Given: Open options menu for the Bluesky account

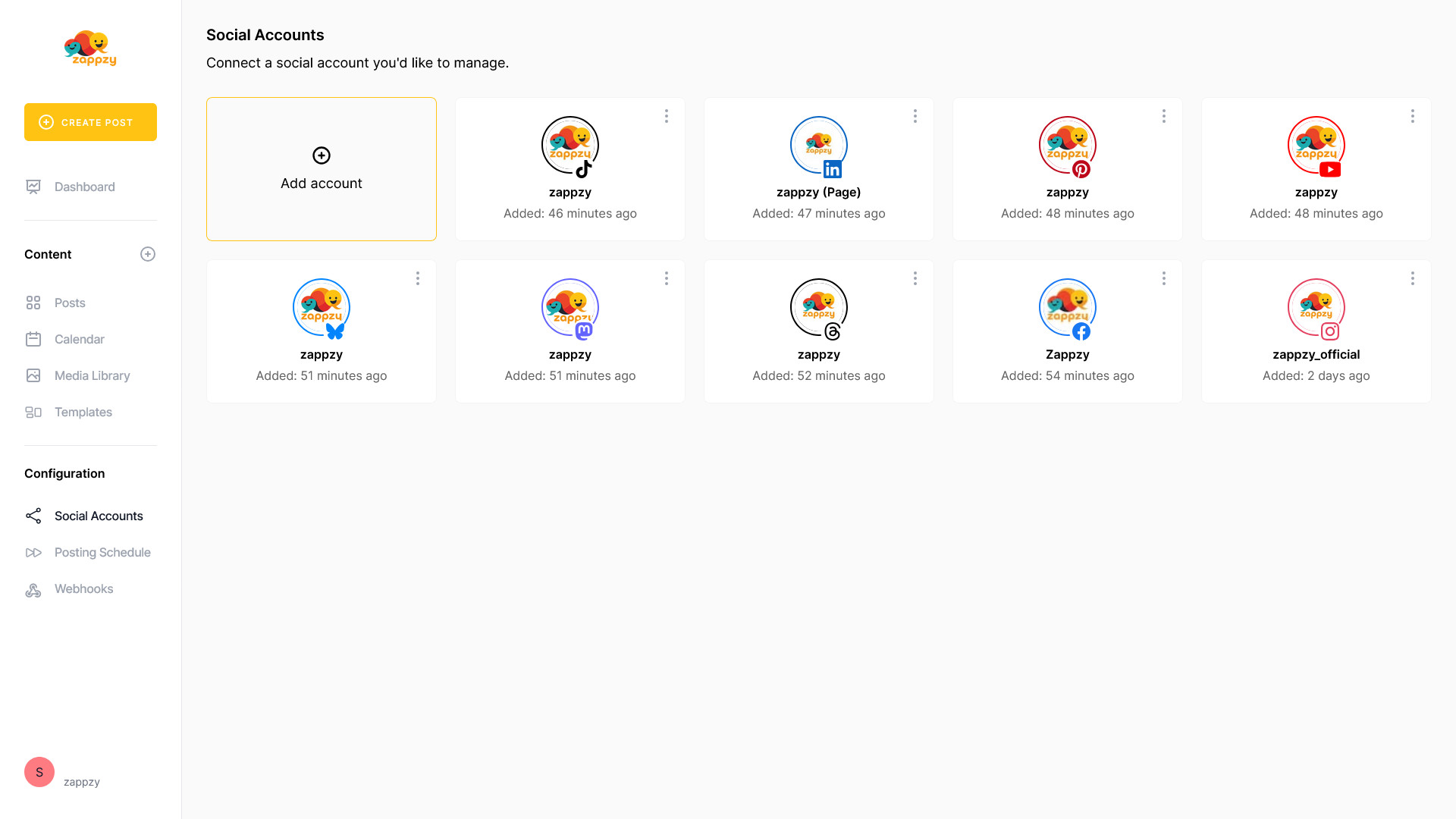Looking at the screenshot, I should [418, 278].
